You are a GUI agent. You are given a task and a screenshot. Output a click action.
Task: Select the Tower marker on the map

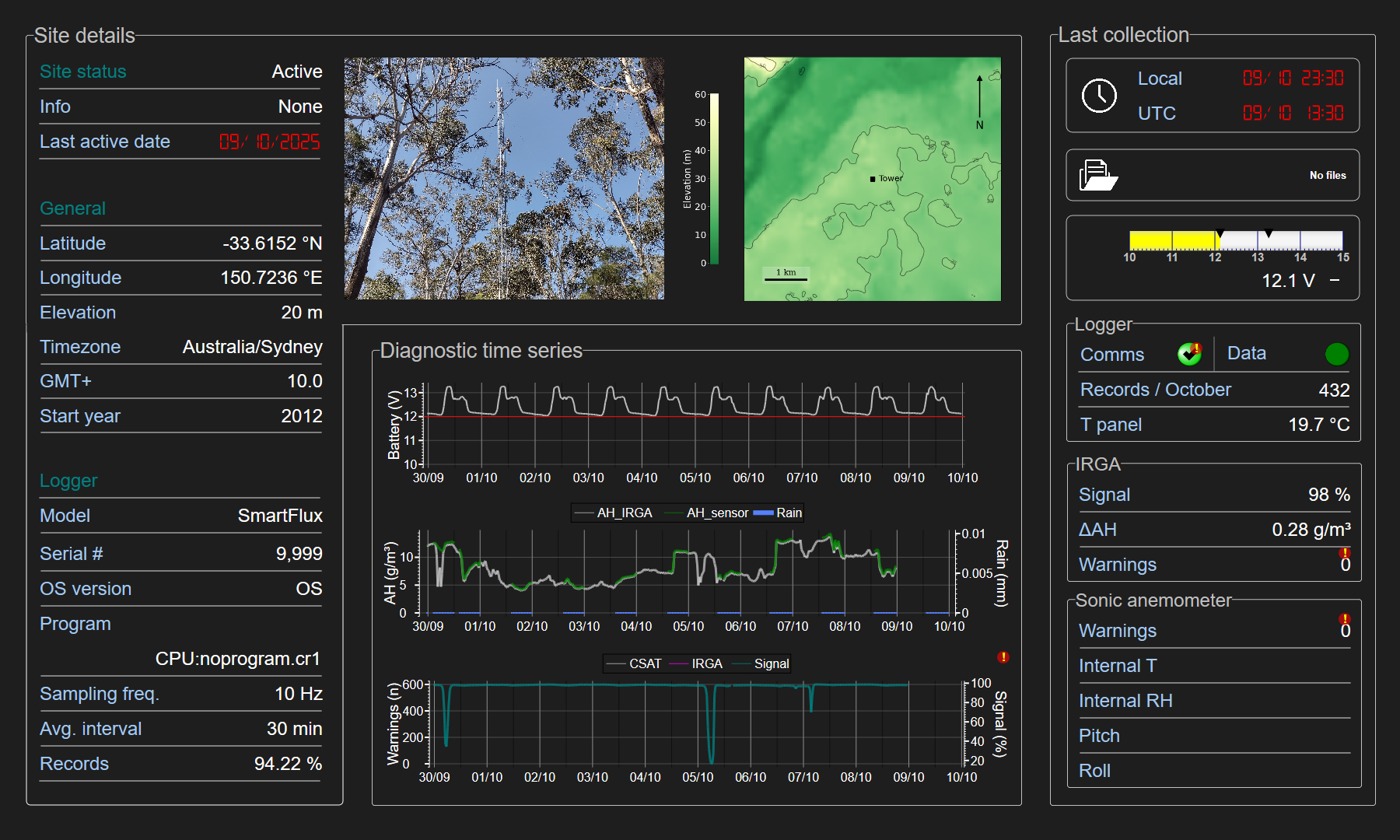pos(873,179)
